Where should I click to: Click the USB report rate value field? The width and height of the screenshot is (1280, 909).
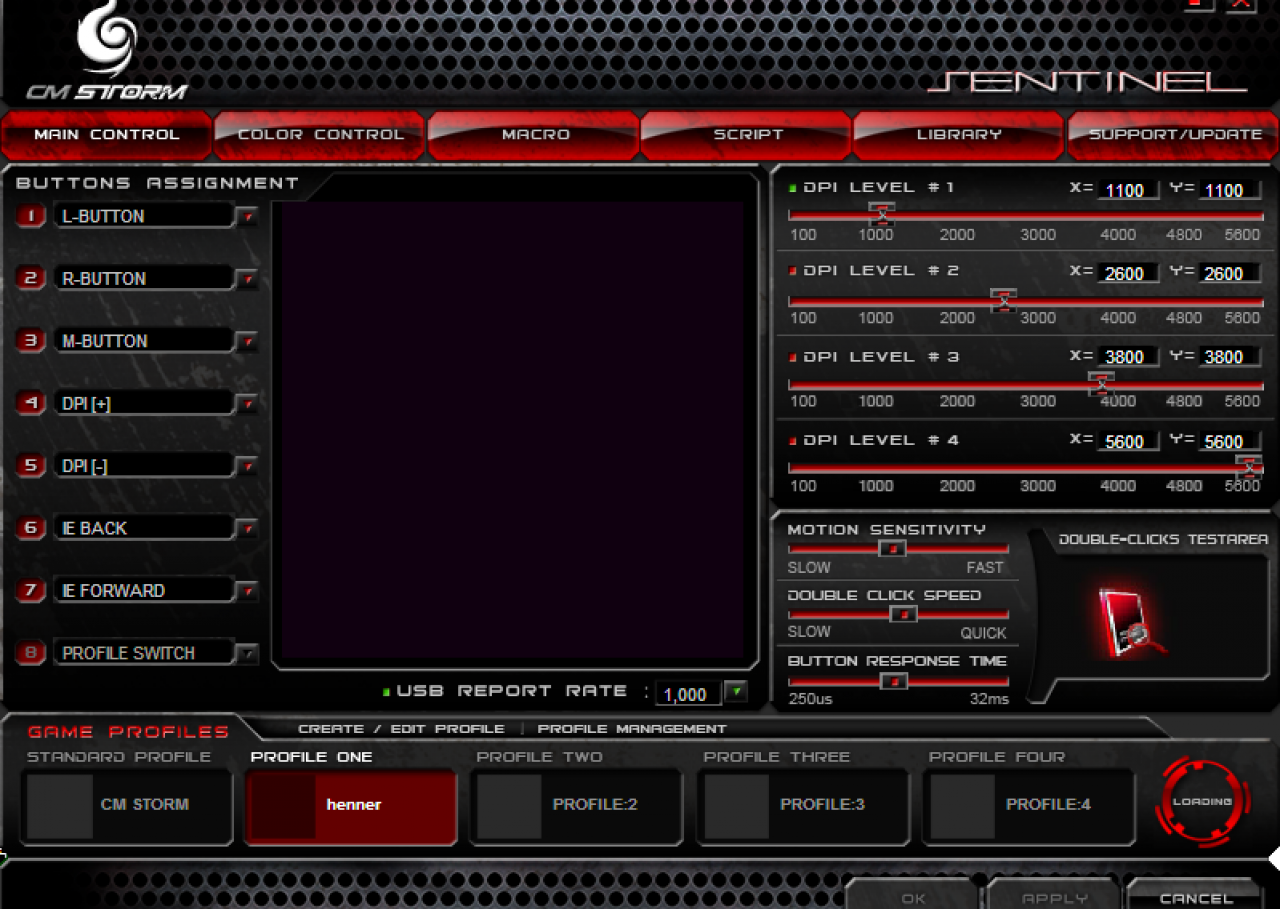pos(688,694)
